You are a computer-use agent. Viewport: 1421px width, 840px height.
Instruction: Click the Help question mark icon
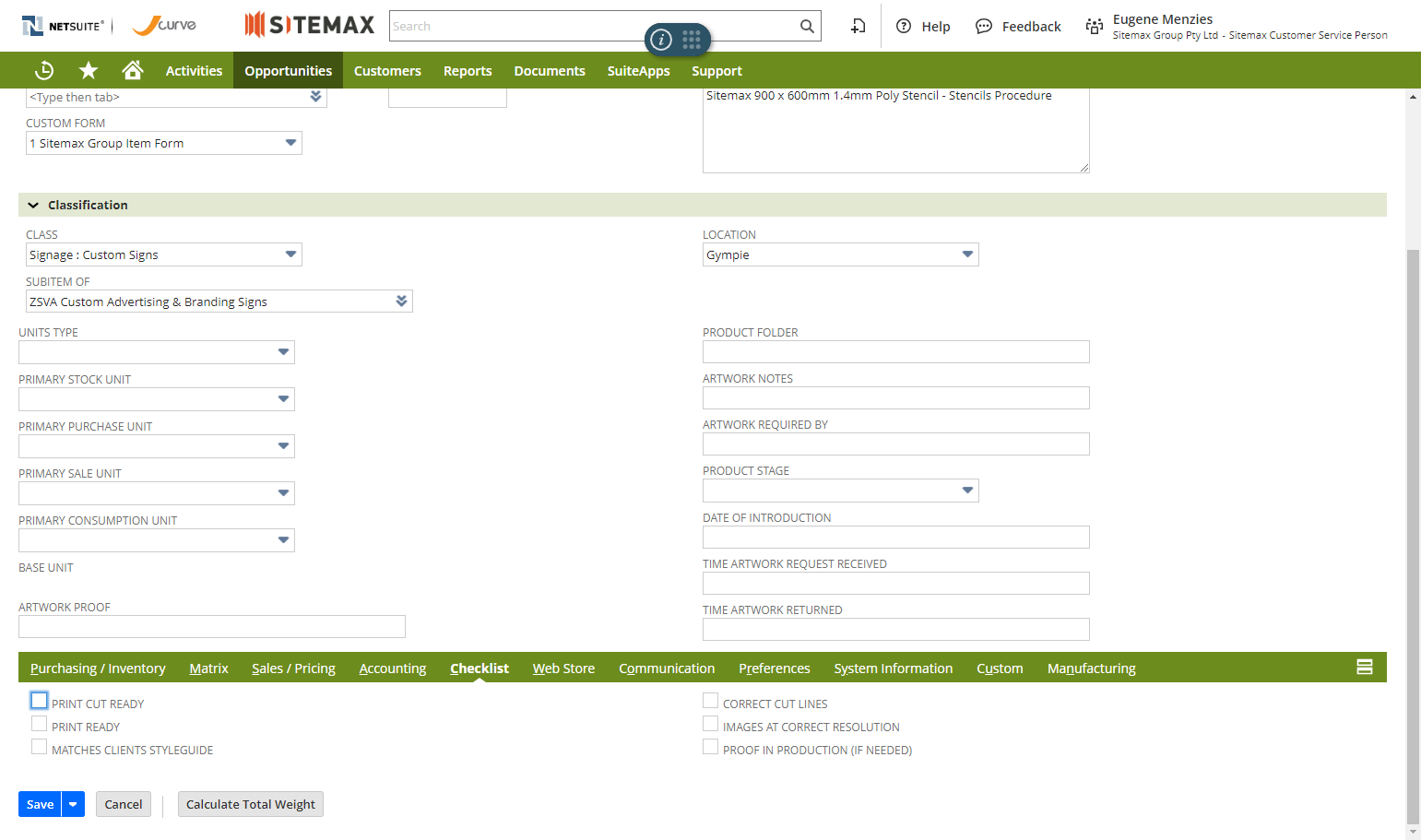904,26
